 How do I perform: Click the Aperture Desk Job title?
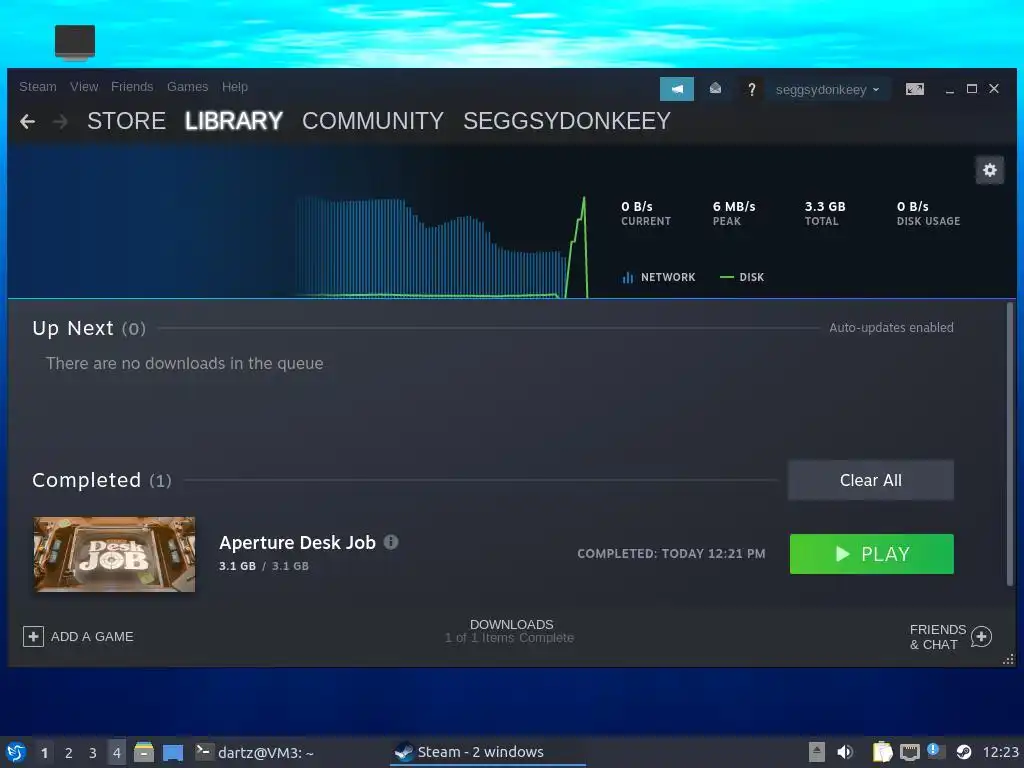click(x=297, y=543)
